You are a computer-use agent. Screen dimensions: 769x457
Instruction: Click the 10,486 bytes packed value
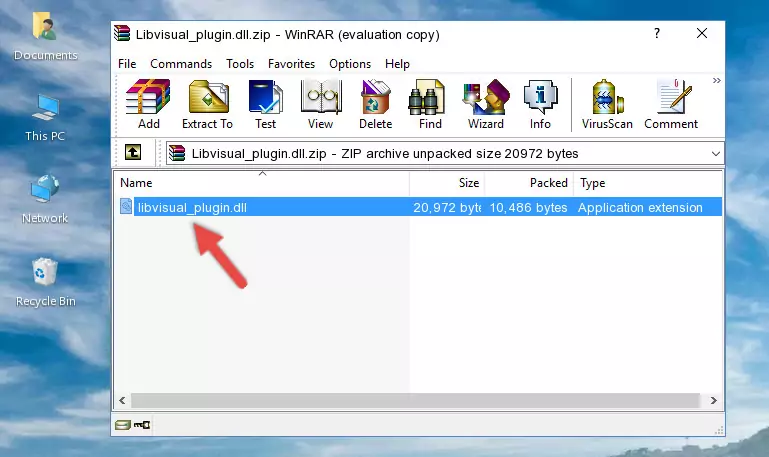tap(528, 208)
